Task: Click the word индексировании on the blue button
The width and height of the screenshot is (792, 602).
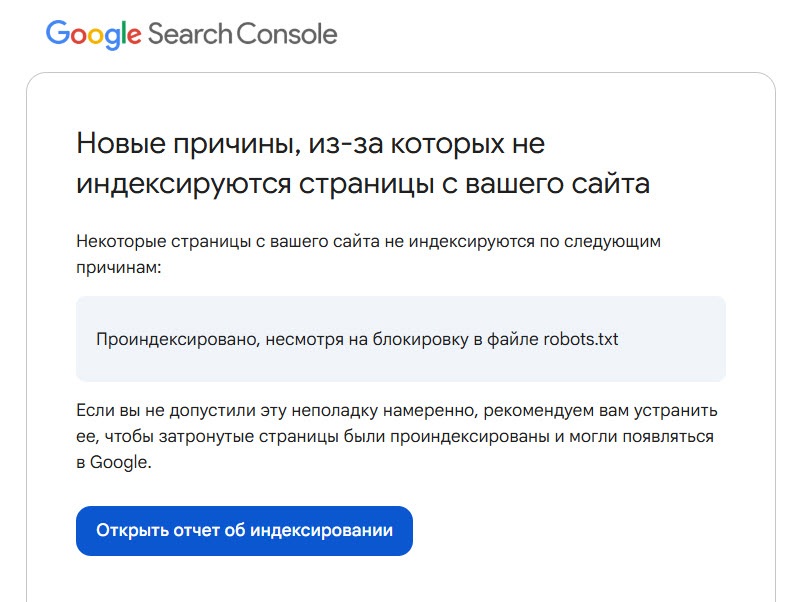Action: tap(321, 531)
